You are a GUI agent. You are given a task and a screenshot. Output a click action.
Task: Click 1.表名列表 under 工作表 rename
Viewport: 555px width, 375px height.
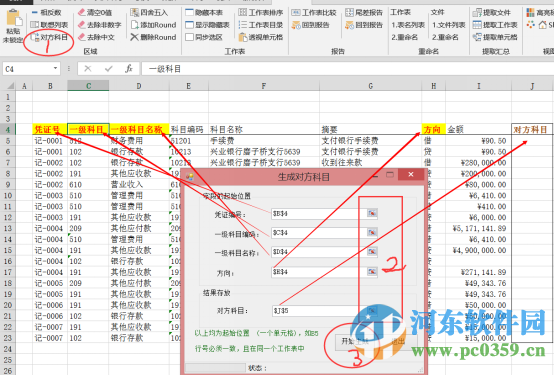(x=408, y=25)
